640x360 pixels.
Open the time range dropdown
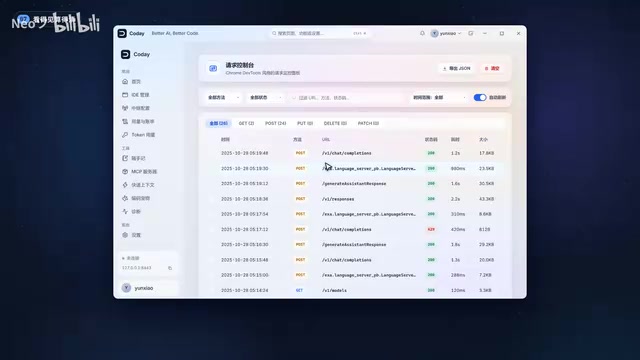pos(438,98)
